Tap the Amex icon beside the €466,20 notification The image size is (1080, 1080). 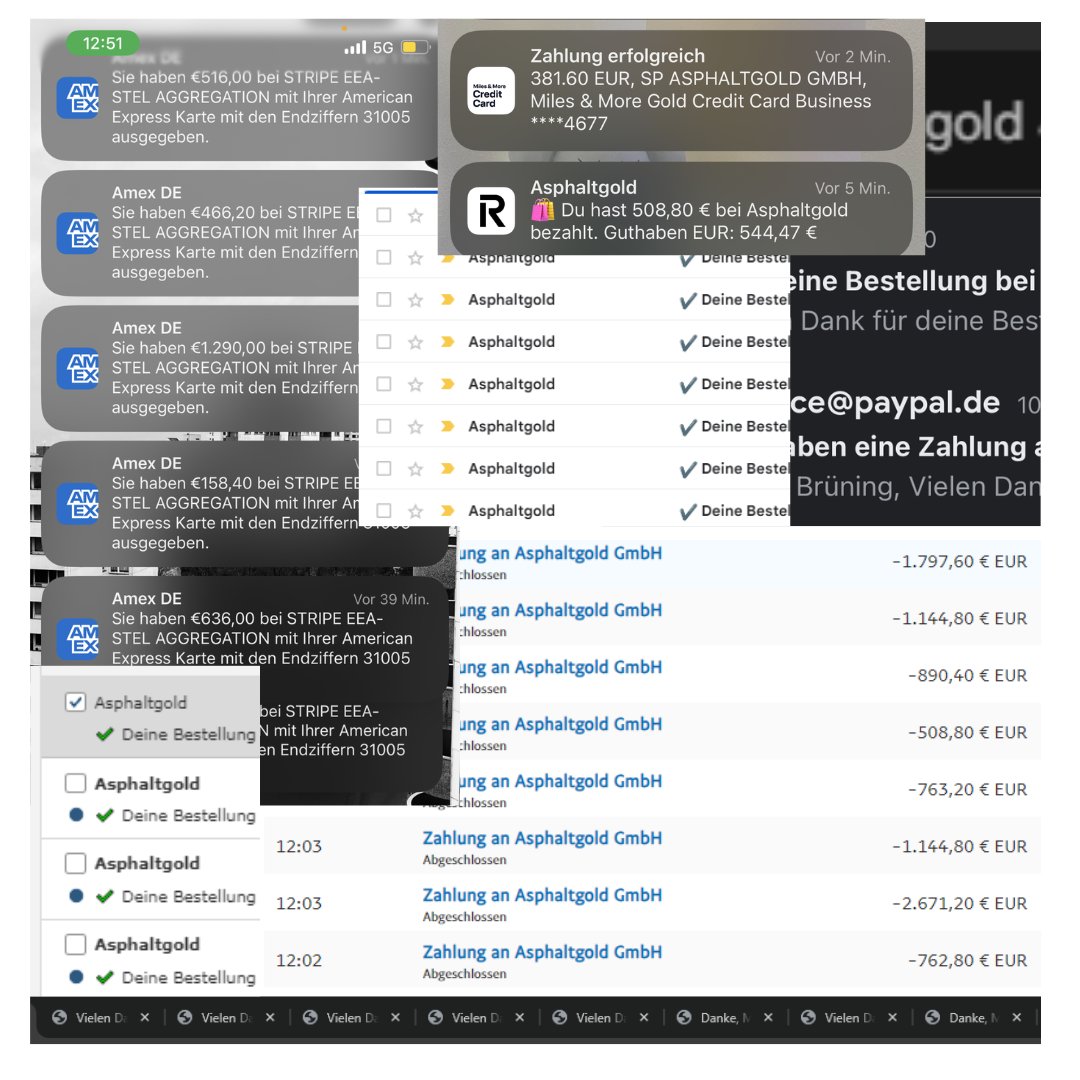point(78,233)
